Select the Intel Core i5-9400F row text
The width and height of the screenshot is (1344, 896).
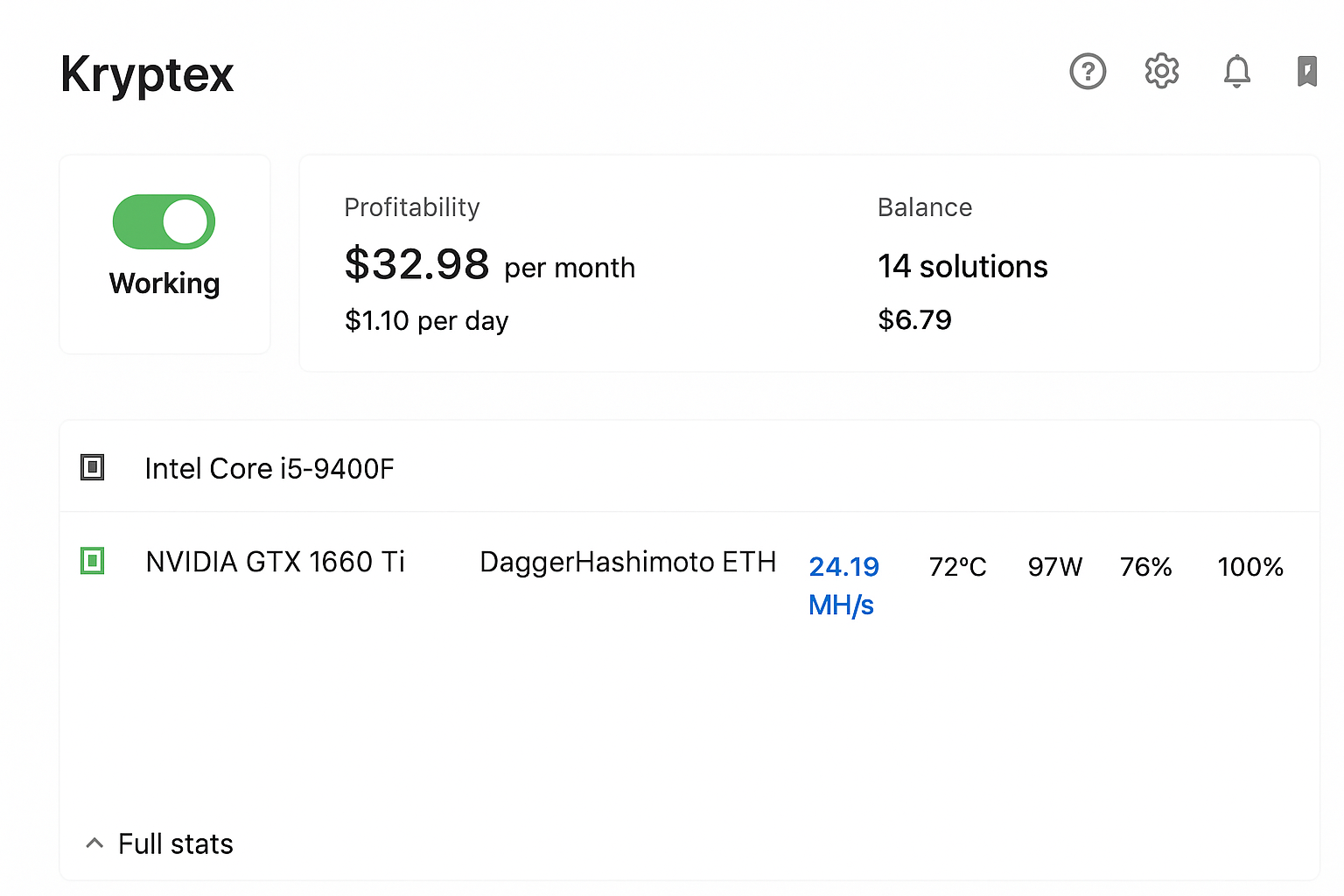pyautogui.click(x=269, y=469)
